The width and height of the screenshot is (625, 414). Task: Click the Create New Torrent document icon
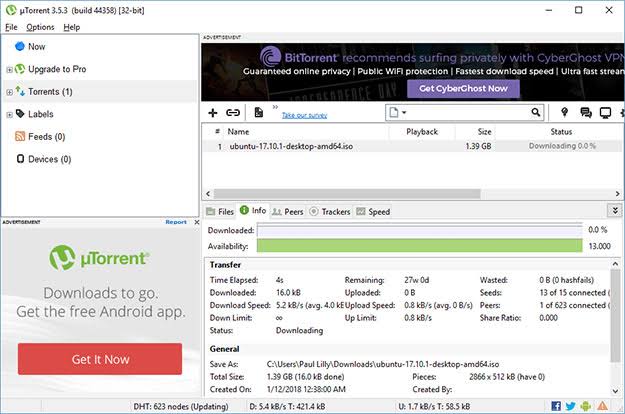258,112
